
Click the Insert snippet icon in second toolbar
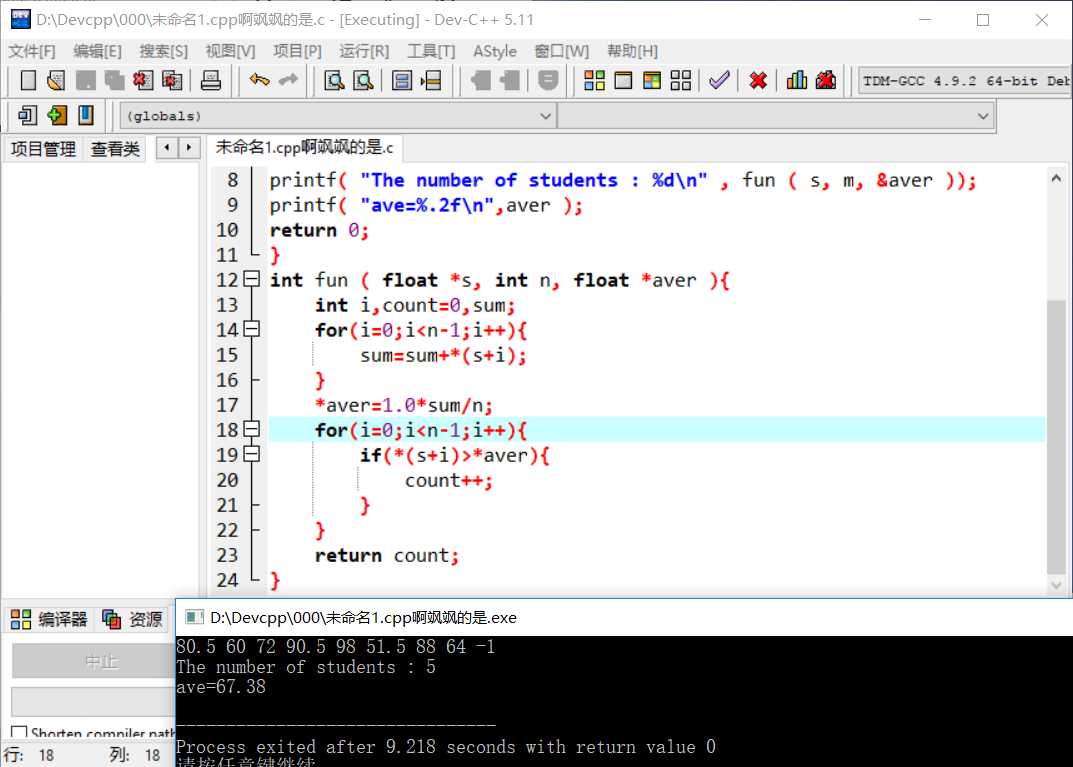(27, 116)
